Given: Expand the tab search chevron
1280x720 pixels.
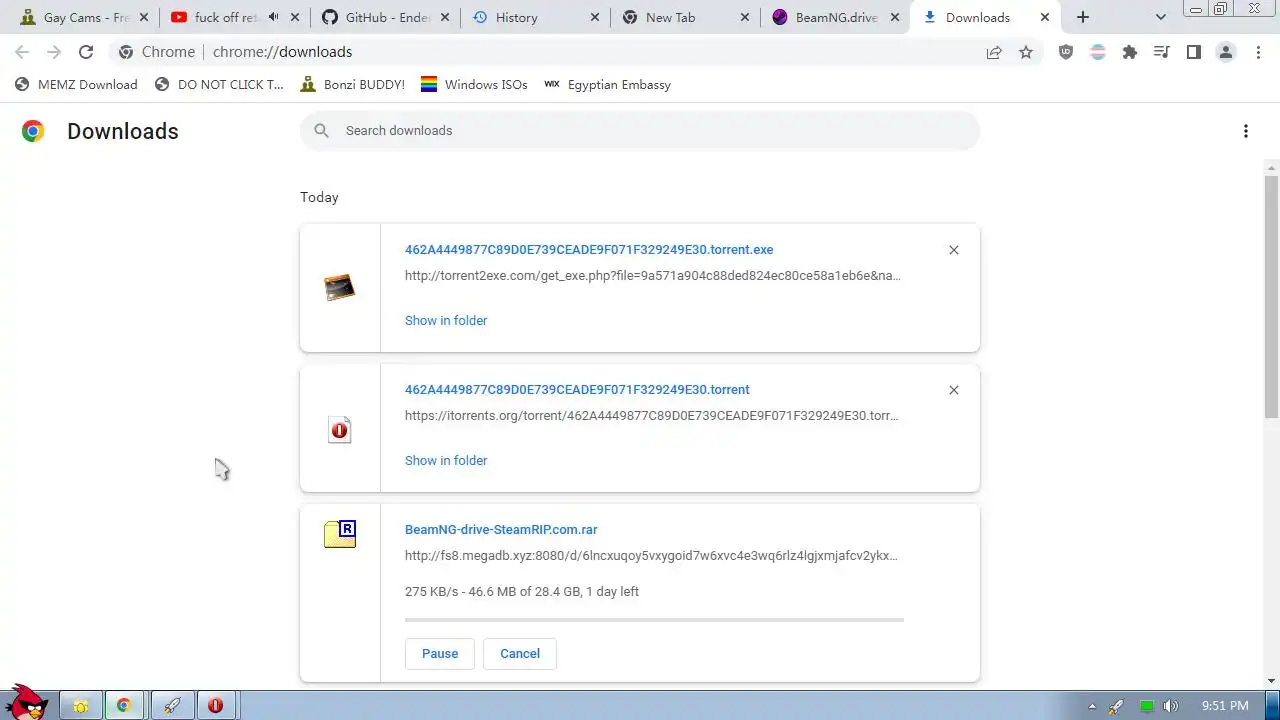Looking at the screenshot, I should pyautogui.click(x=1161, y=17).
